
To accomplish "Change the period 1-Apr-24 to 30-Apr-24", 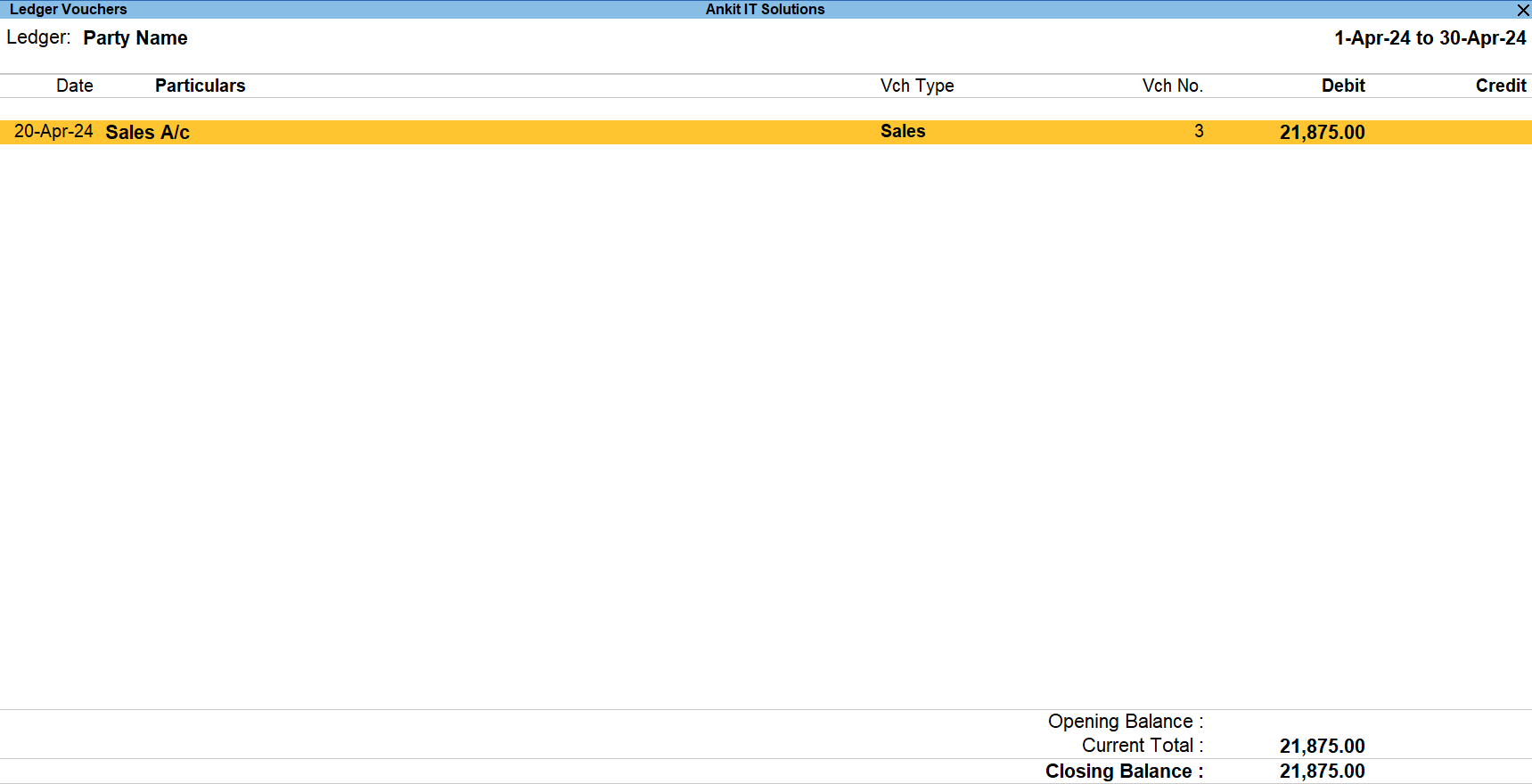I will (1430, 38).
